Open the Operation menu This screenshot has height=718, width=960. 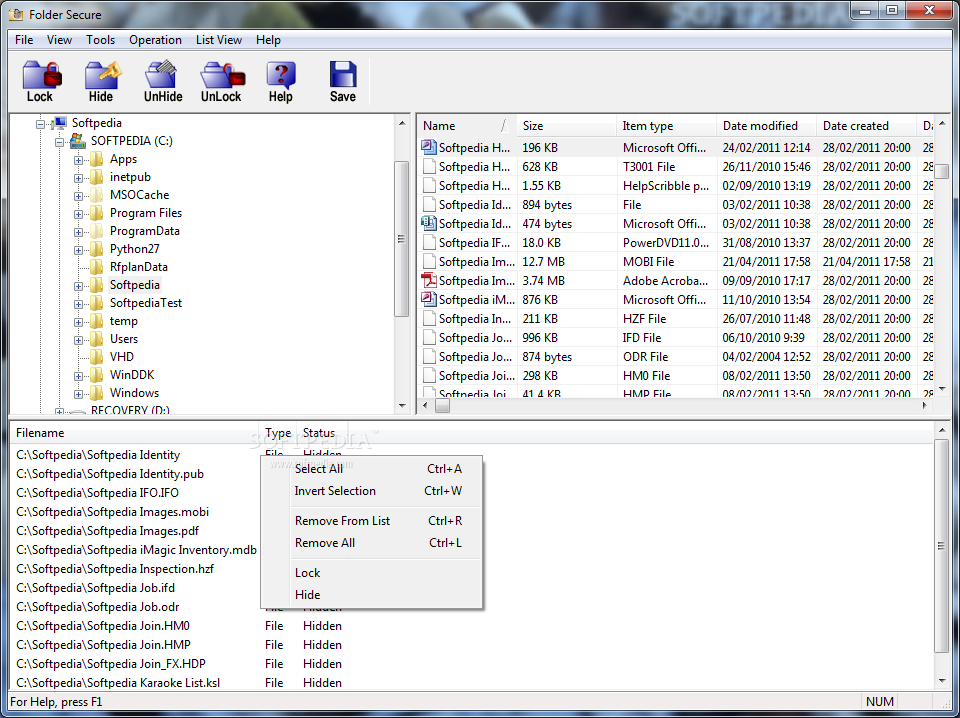coord(155,40)
